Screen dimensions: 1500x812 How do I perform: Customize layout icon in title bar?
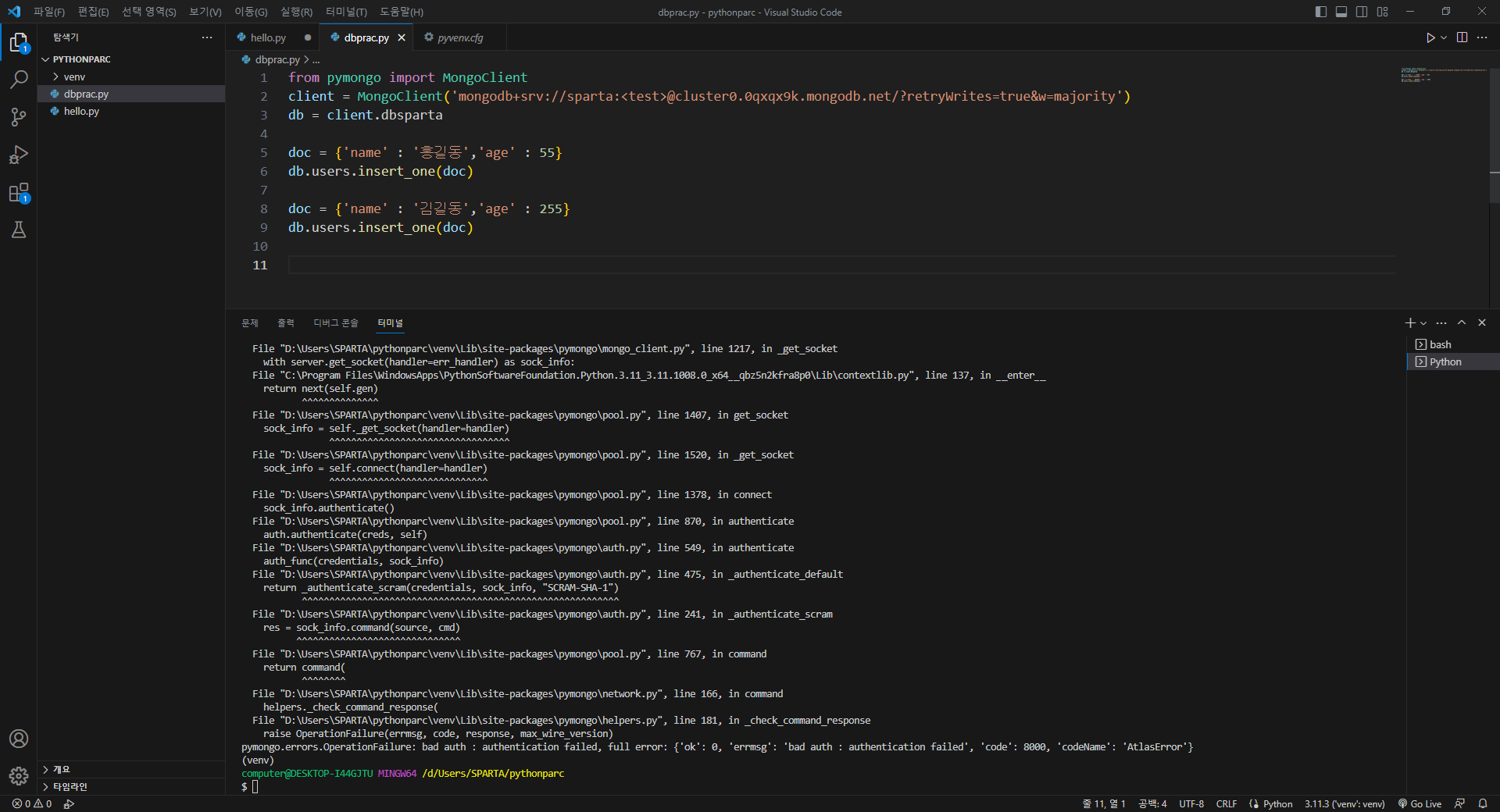(x=1383, y=12)
